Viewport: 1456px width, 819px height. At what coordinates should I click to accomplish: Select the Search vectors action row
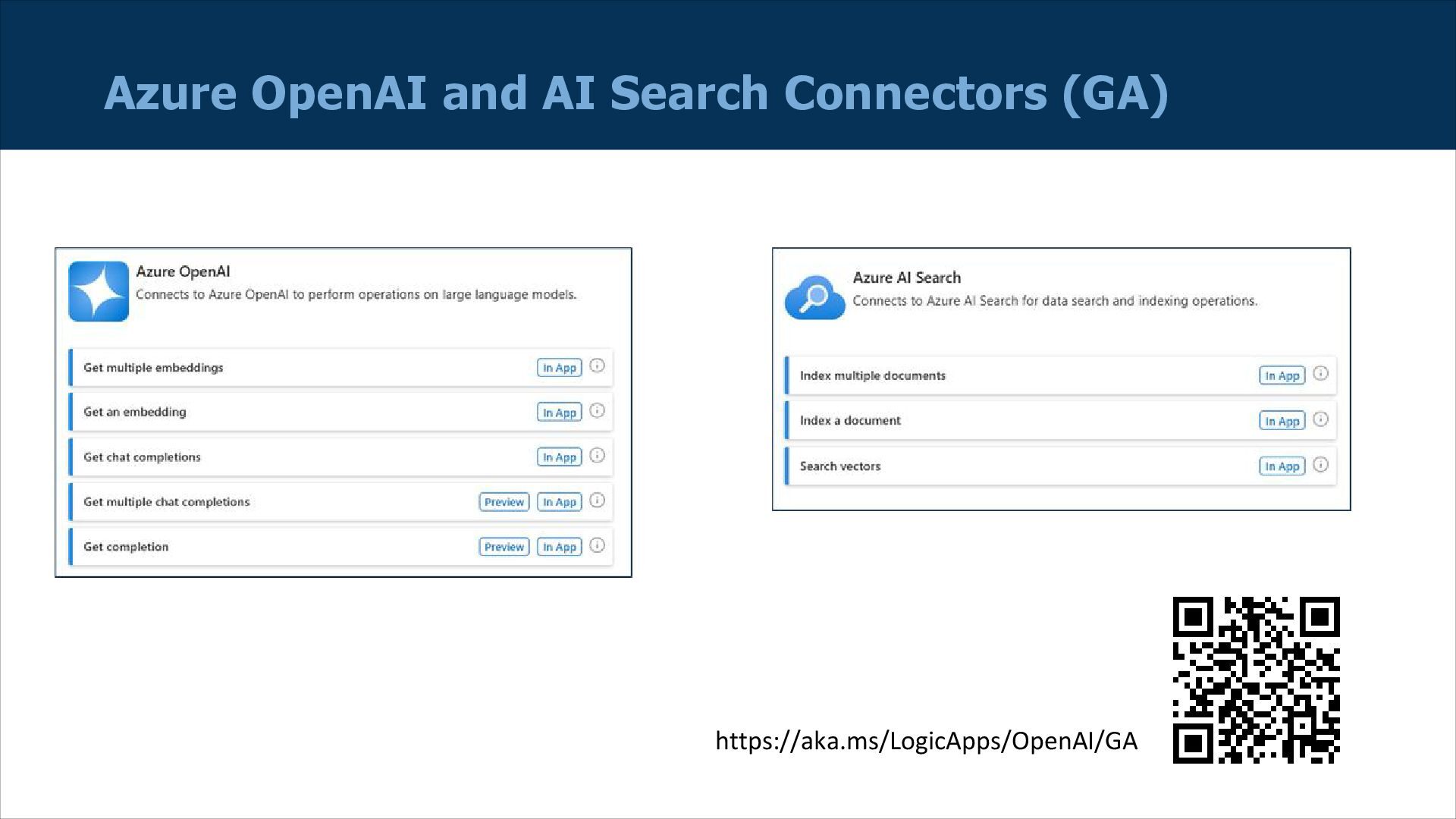(840, 466)
